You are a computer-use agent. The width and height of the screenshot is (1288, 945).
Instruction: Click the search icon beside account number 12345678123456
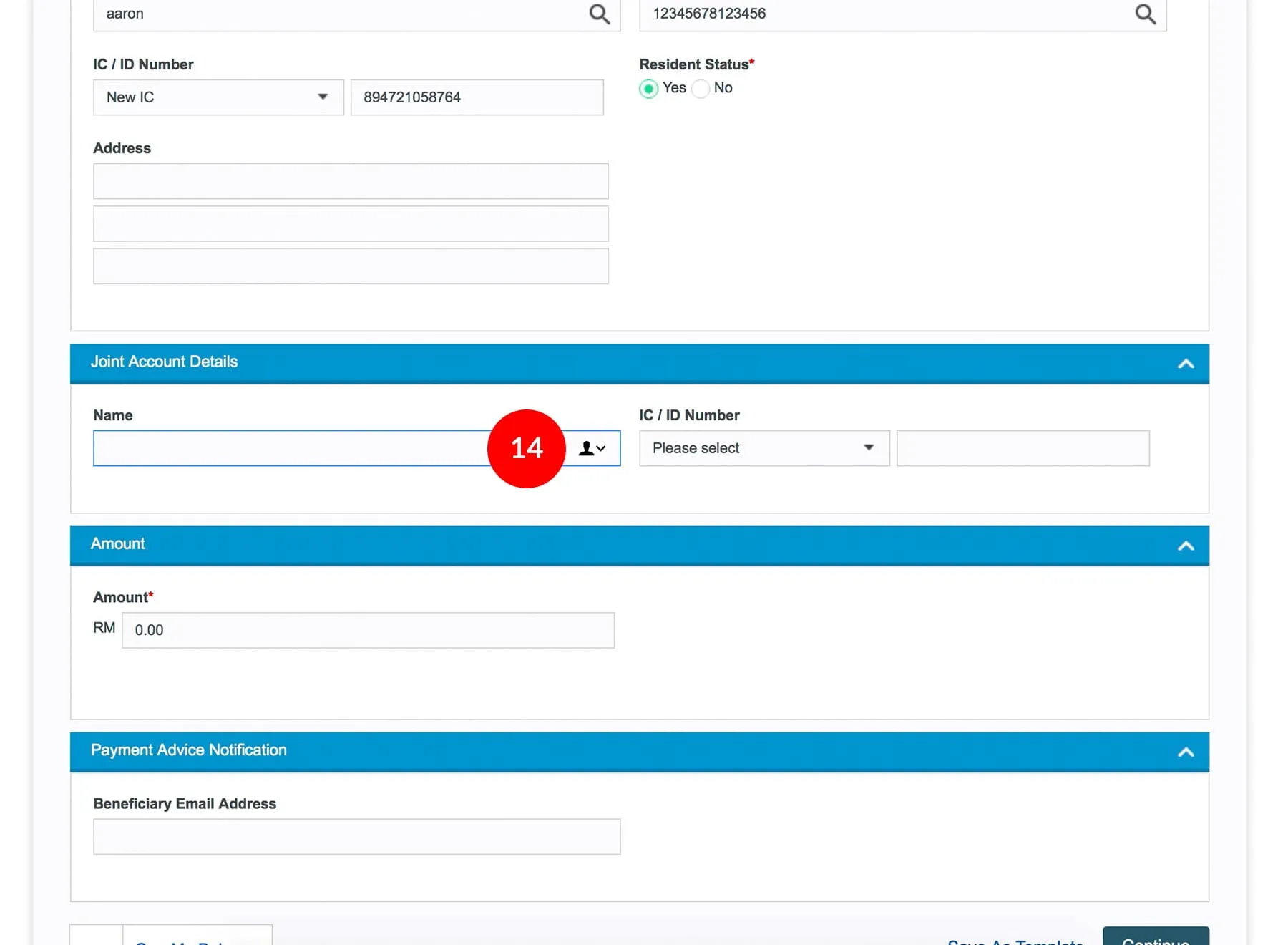[x=1145, y=14]
